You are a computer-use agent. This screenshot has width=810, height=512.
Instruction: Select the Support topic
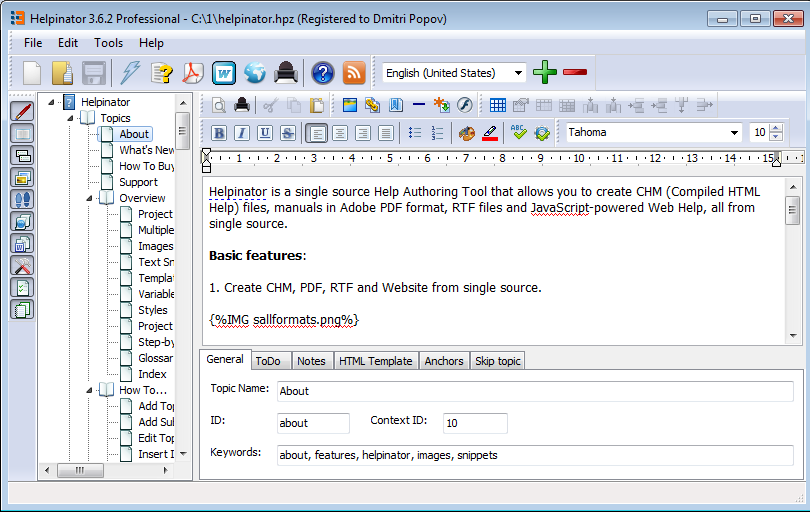[x=138, y=182]
